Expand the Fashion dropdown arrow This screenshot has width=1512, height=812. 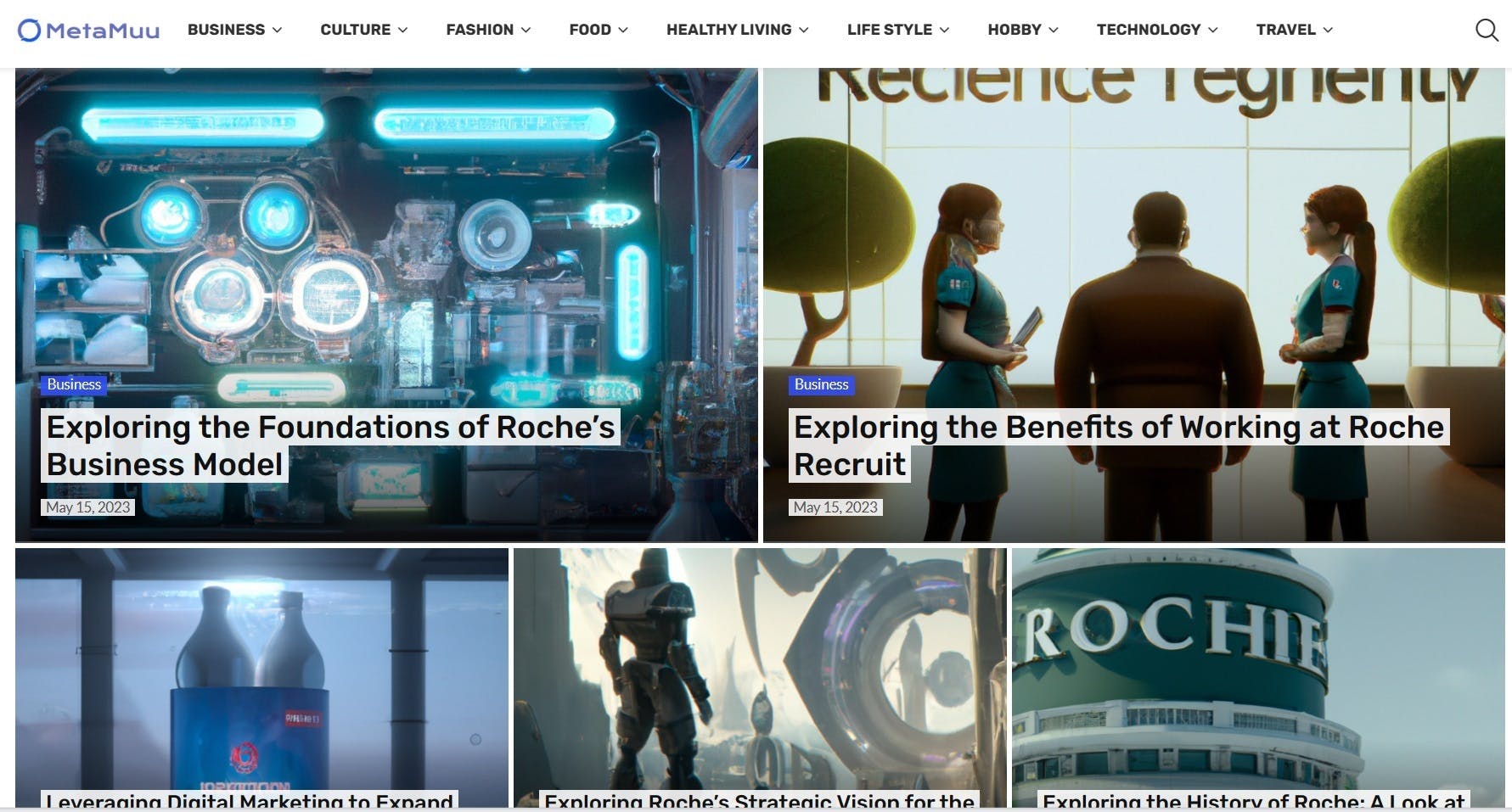click(526, 31)
